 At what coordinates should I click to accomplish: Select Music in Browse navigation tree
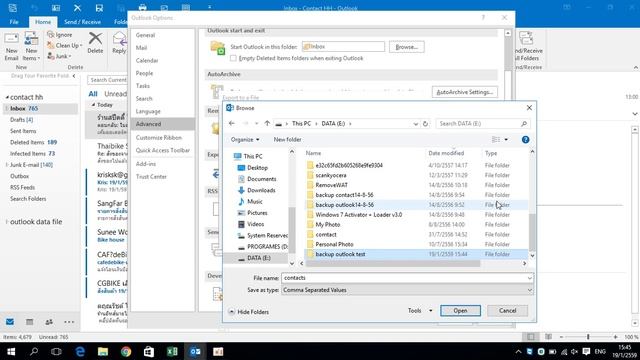tap(254, 202)
